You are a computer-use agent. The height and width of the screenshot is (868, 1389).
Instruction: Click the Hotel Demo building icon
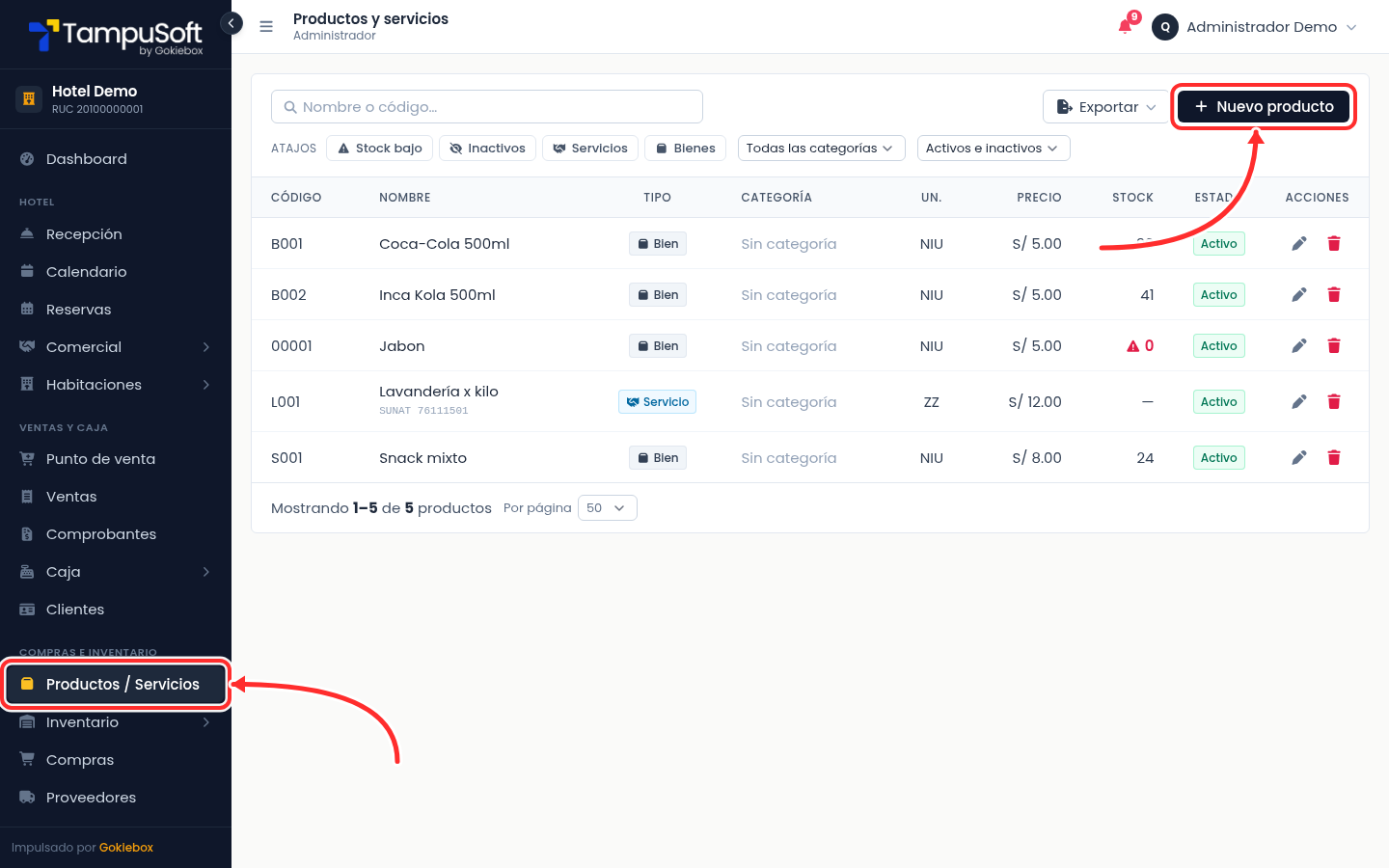29,98
